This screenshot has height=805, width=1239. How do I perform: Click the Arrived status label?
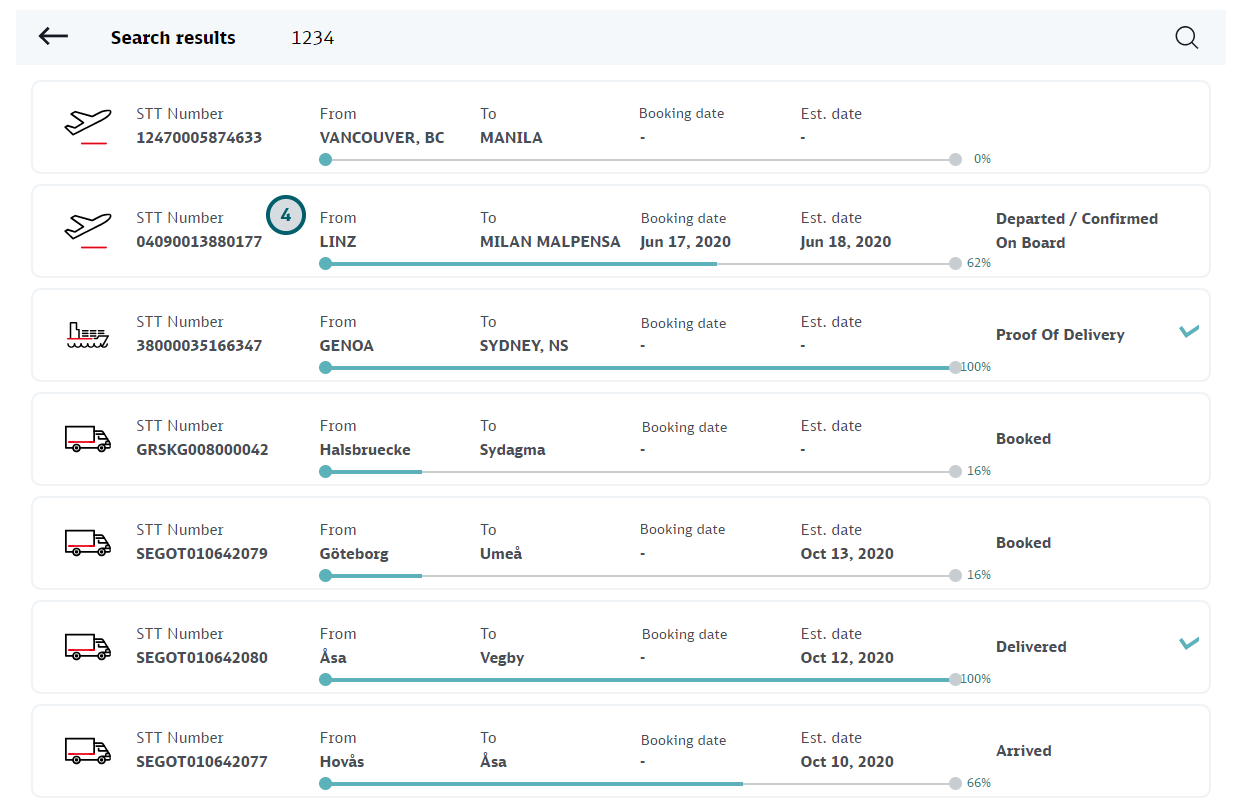1023,751
